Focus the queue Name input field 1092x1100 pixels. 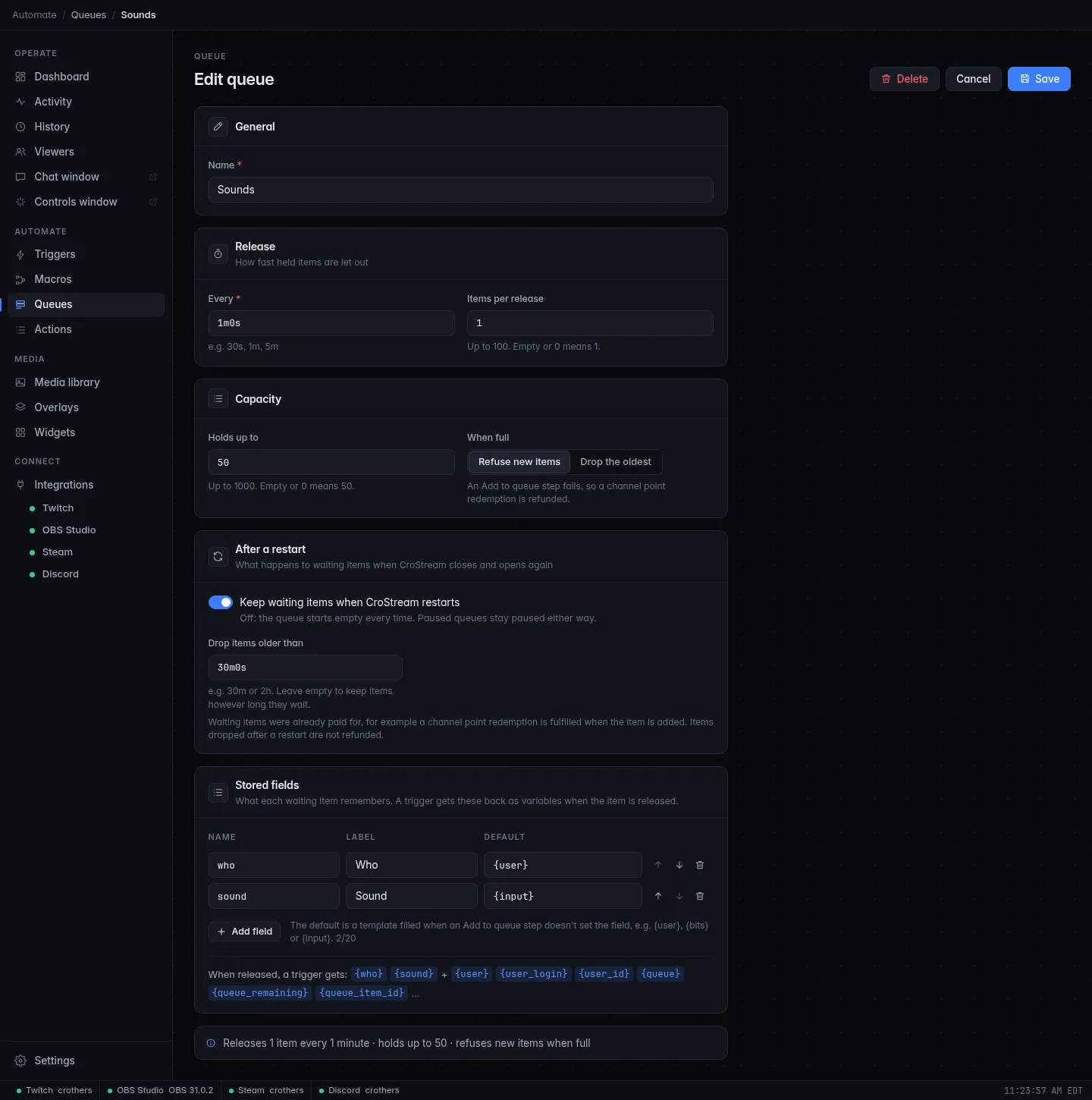[461, 190]
